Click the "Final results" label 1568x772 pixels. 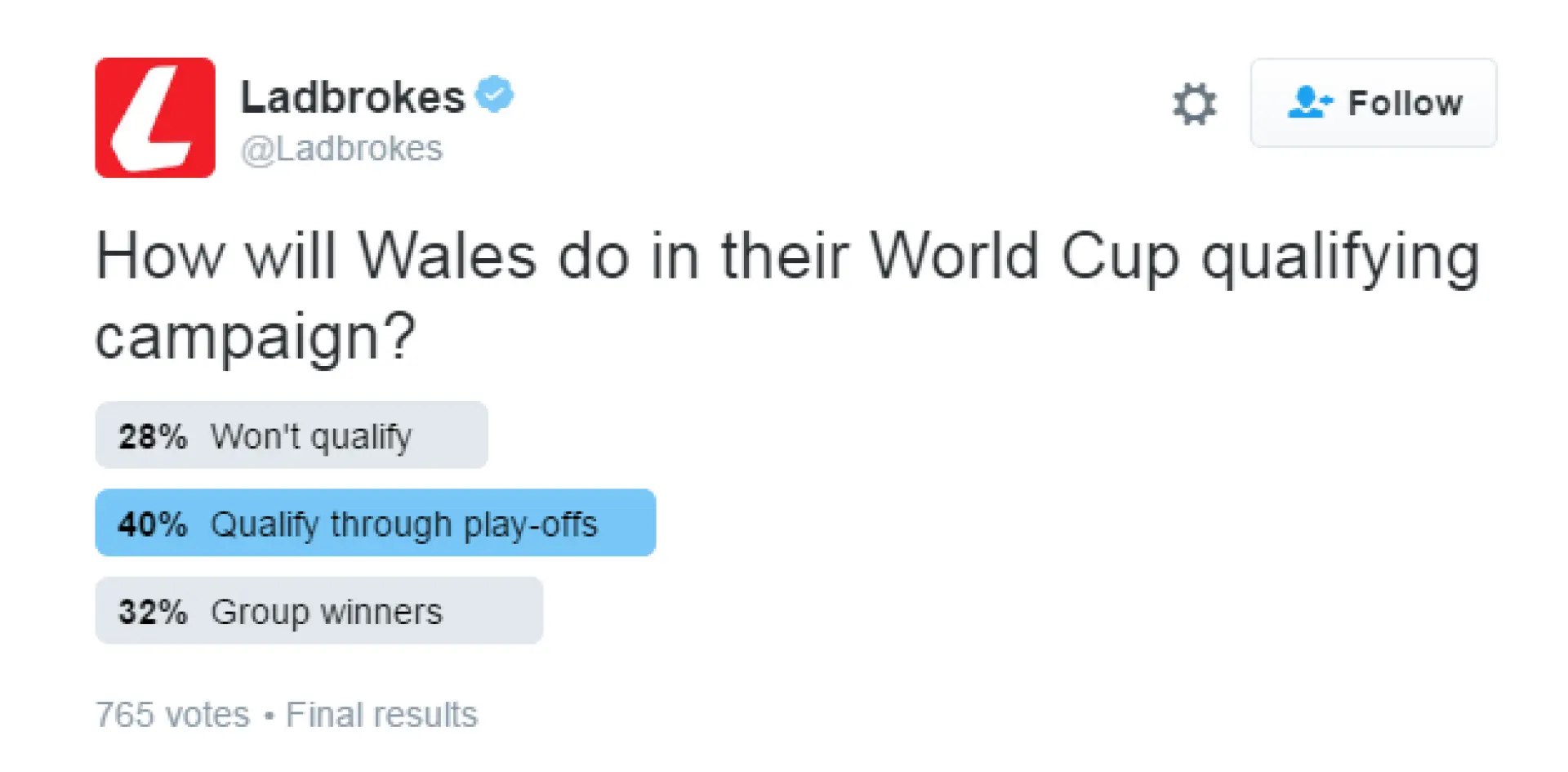[x=381, y=715]
